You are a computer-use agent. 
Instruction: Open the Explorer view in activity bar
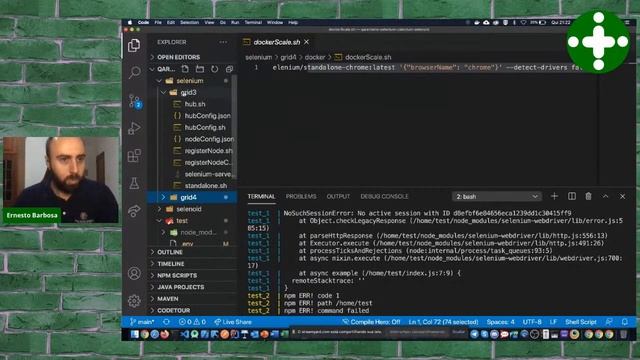134,45
